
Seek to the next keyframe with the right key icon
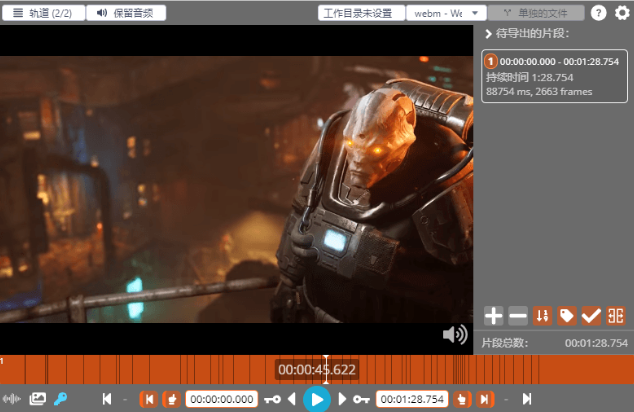(x=361, y=399)
